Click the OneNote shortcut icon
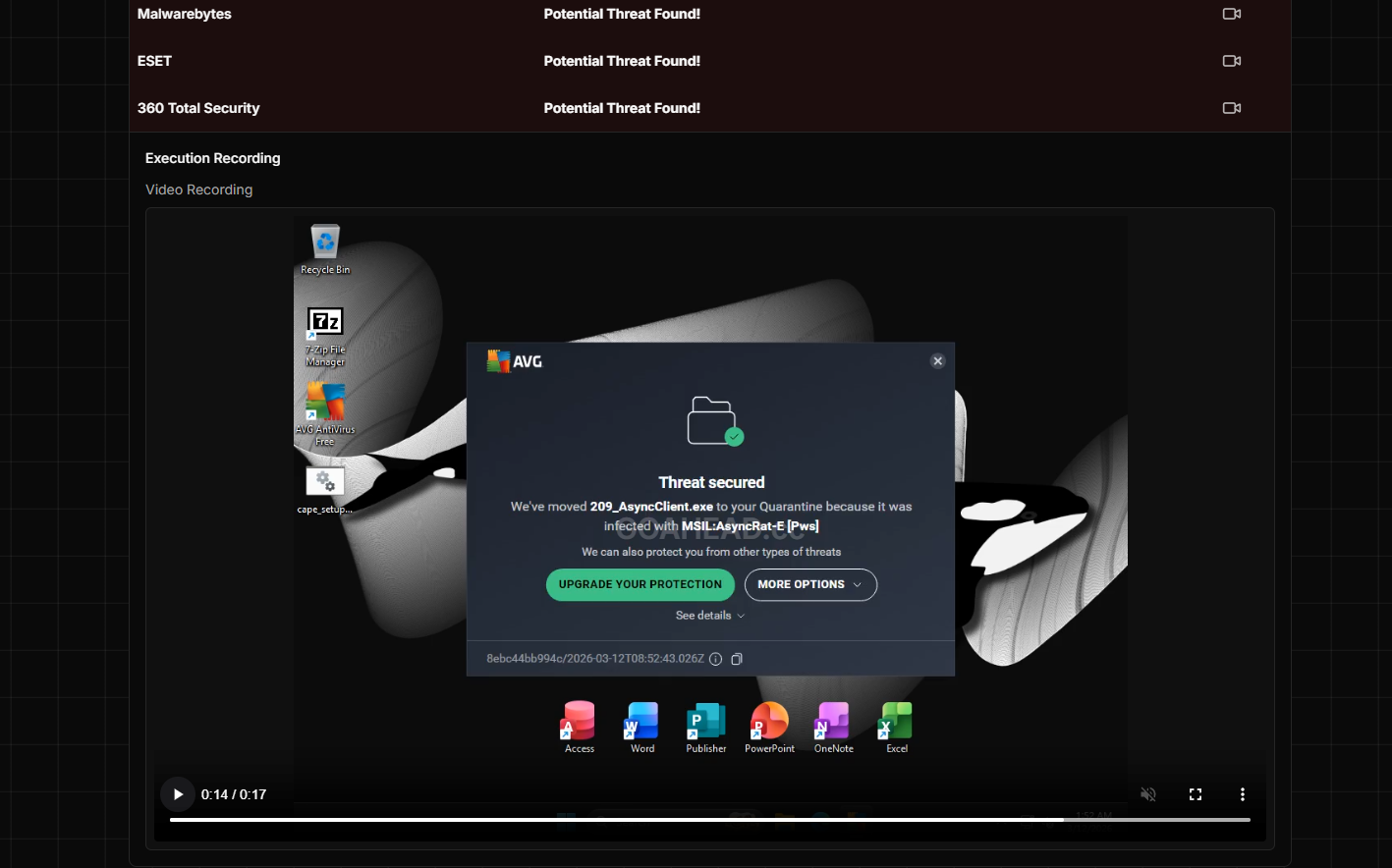1392x868 pixels. 833,728
